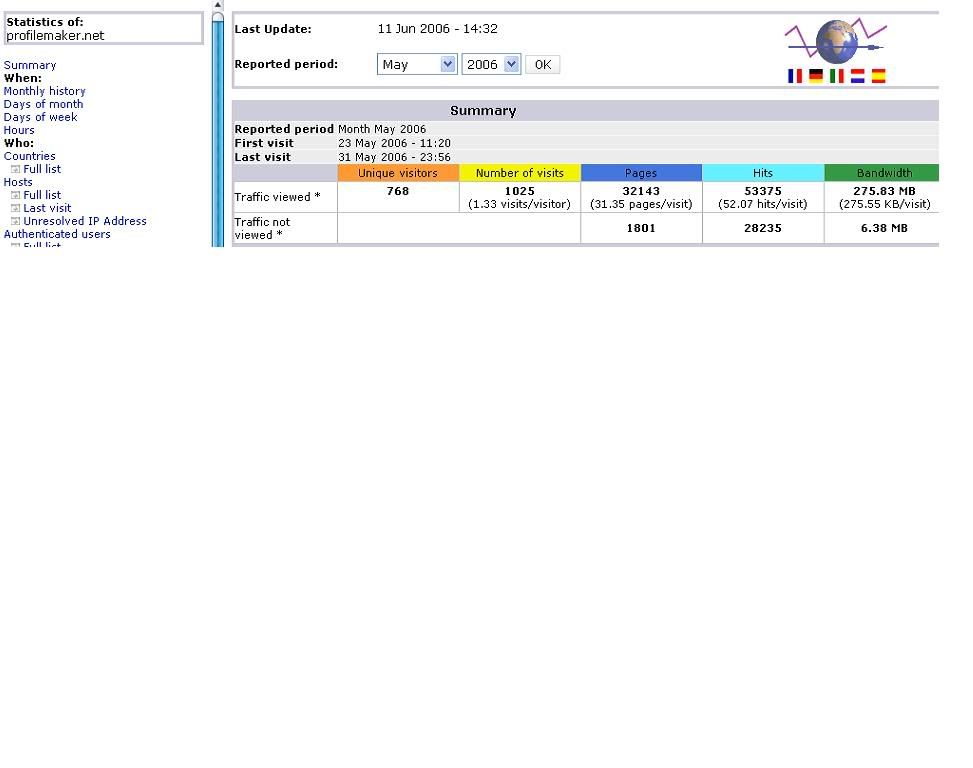Open the Countries report link
973x768 pixels.
coord(29,156)
